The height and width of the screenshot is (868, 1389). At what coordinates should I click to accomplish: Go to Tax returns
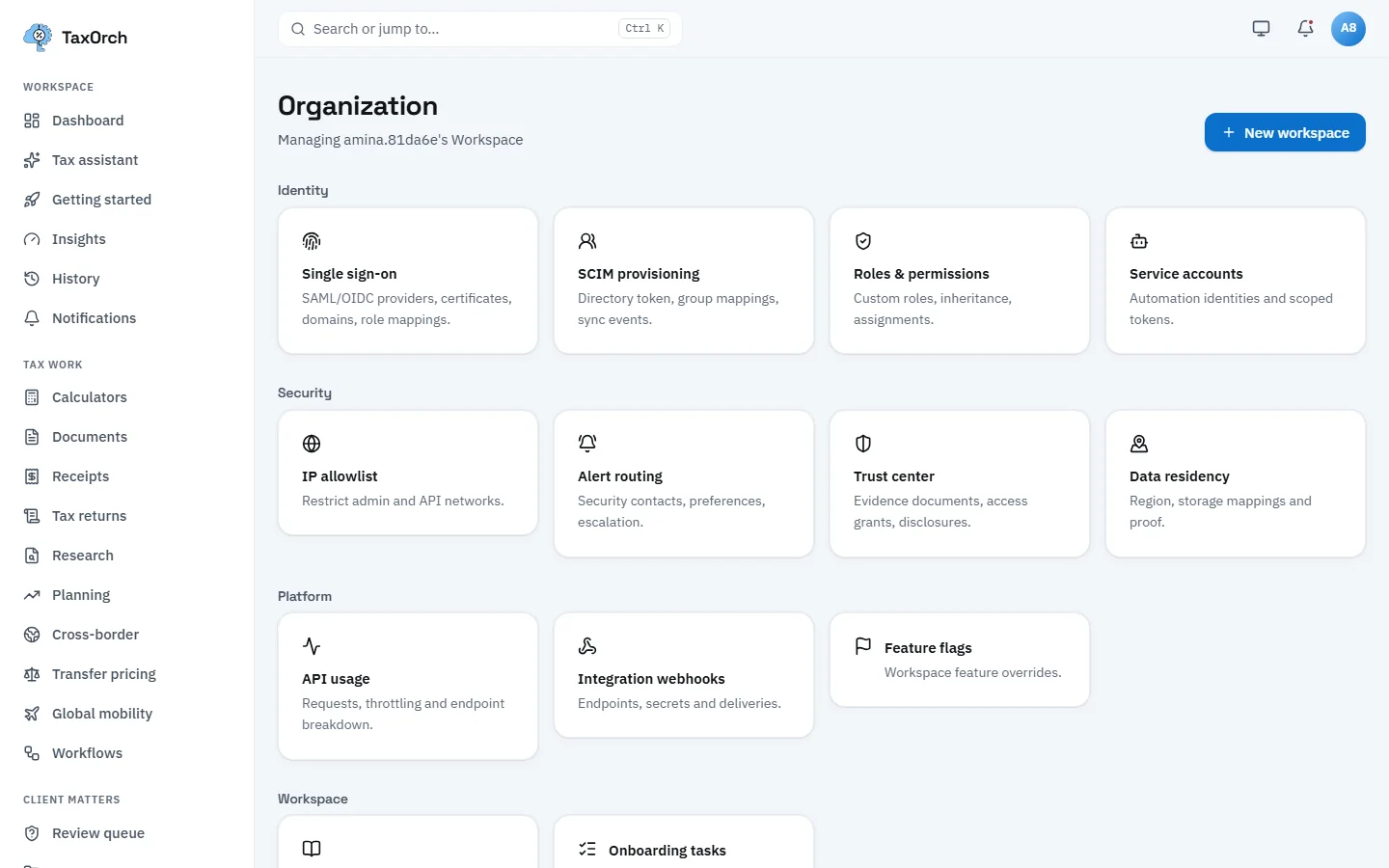(126, 516)
